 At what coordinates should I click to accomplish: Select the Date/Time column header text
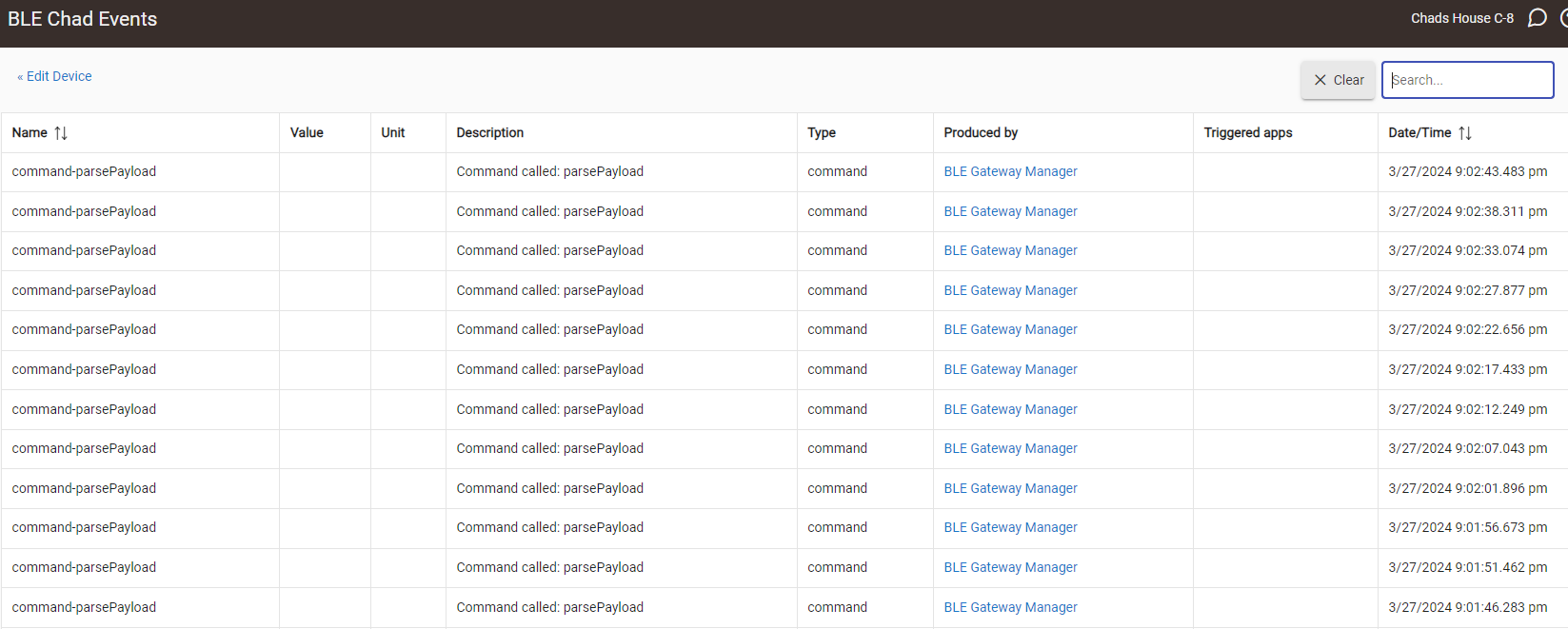pos(1419,133)
